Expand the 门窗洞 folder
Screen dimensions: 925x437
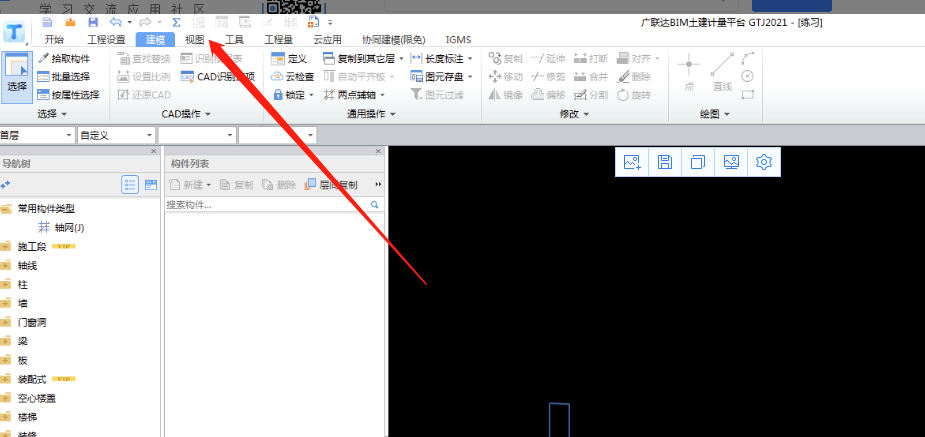pyautogui.click(x=6, y=322)
